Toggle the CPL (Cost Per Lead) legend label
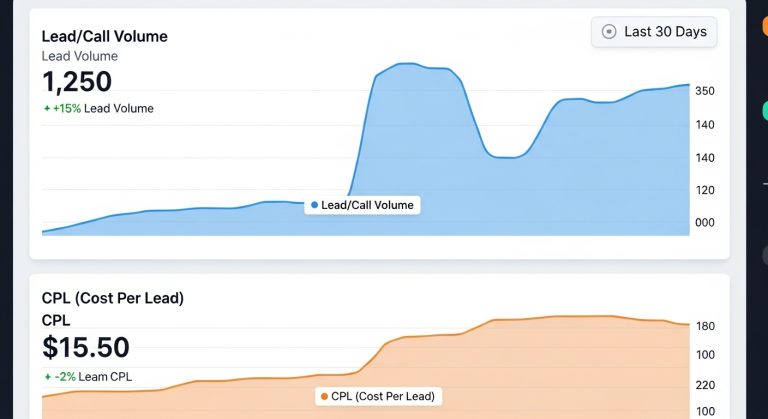The height and width of the screenshot is (419, 768). pyautogui.click(x=383, y=397)
